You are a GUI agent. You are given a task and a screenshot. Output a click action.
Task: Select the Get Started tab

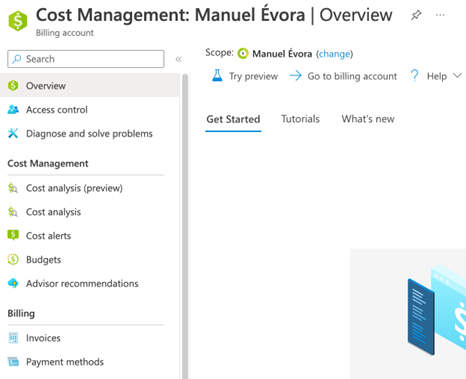233,119
